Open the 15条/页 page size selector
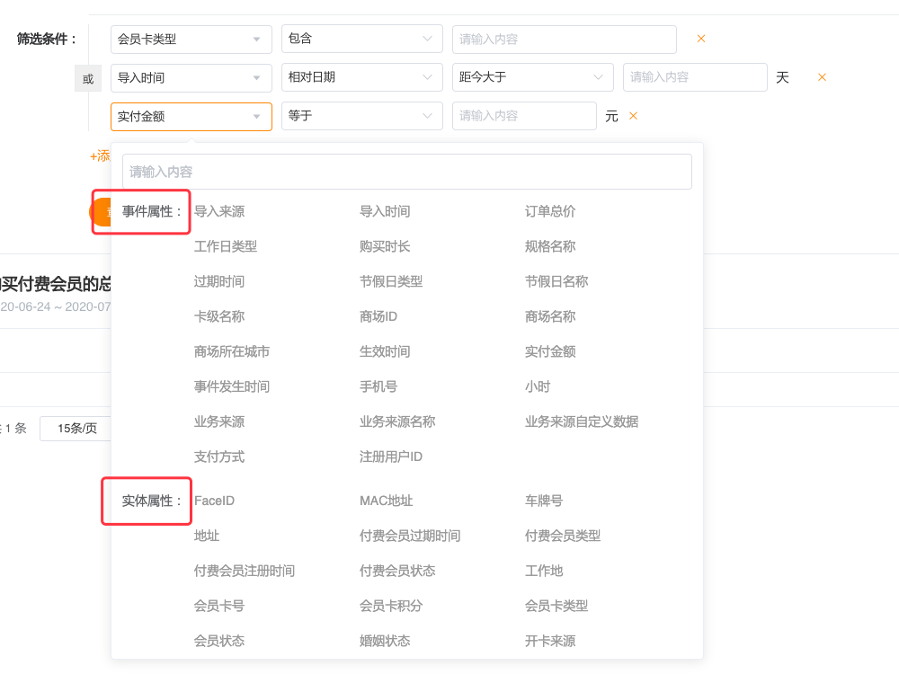This screenshot has height=683, width=899. click(x=76, y=428)
